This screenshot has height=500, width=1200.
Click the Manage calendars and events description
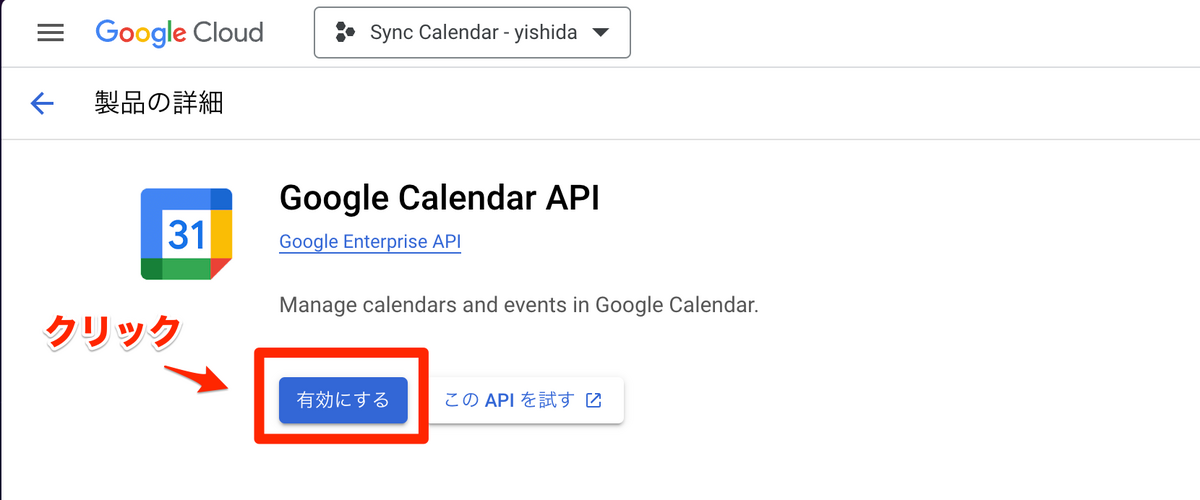(519, 304)
